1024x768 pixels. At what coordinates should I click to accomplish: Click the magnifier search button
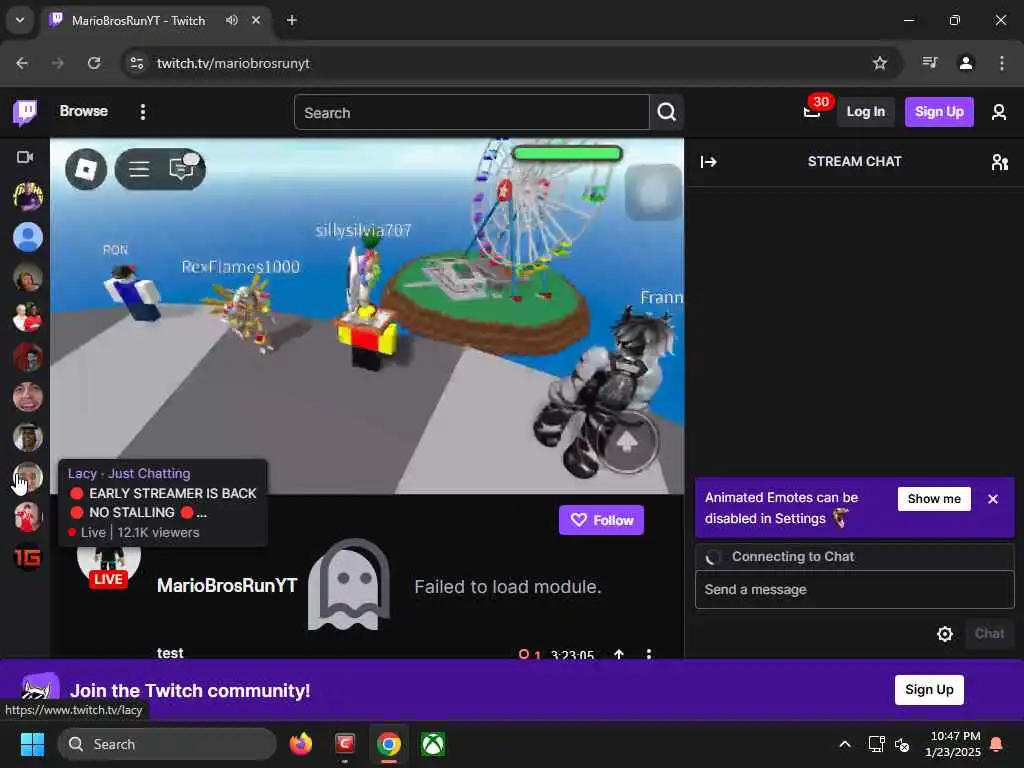point(666,112)
